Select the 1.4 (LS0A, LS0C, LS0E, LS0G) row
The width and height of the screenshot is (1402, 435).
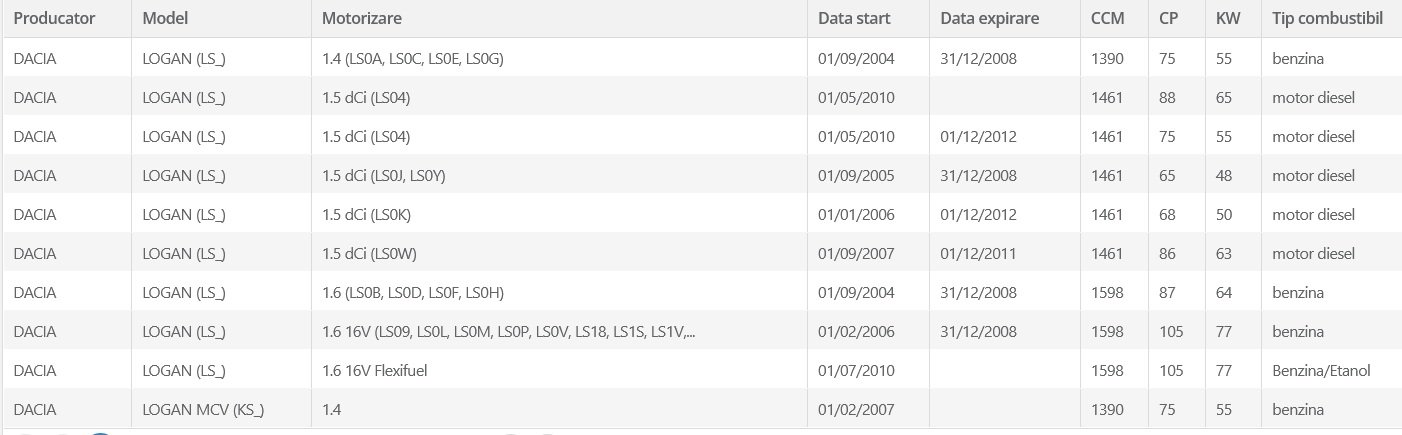pos(701,58)
